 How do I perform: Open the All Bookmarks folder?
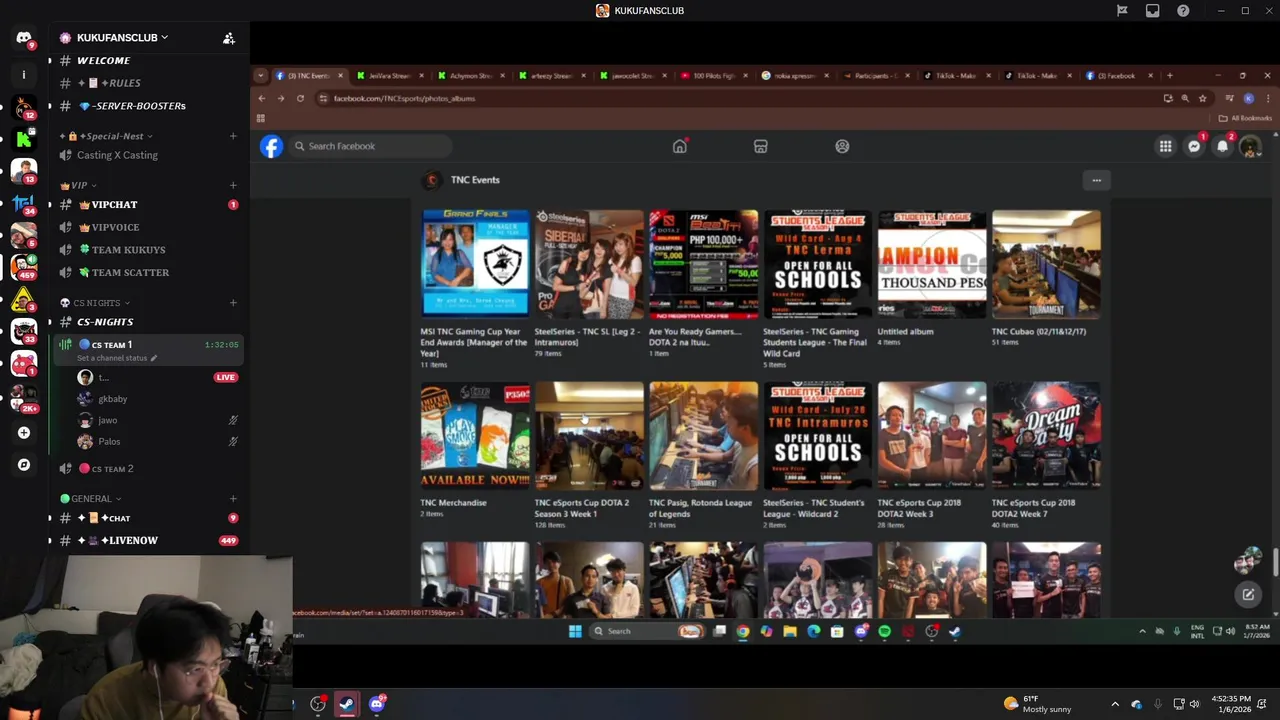[x=1244, y=118]
